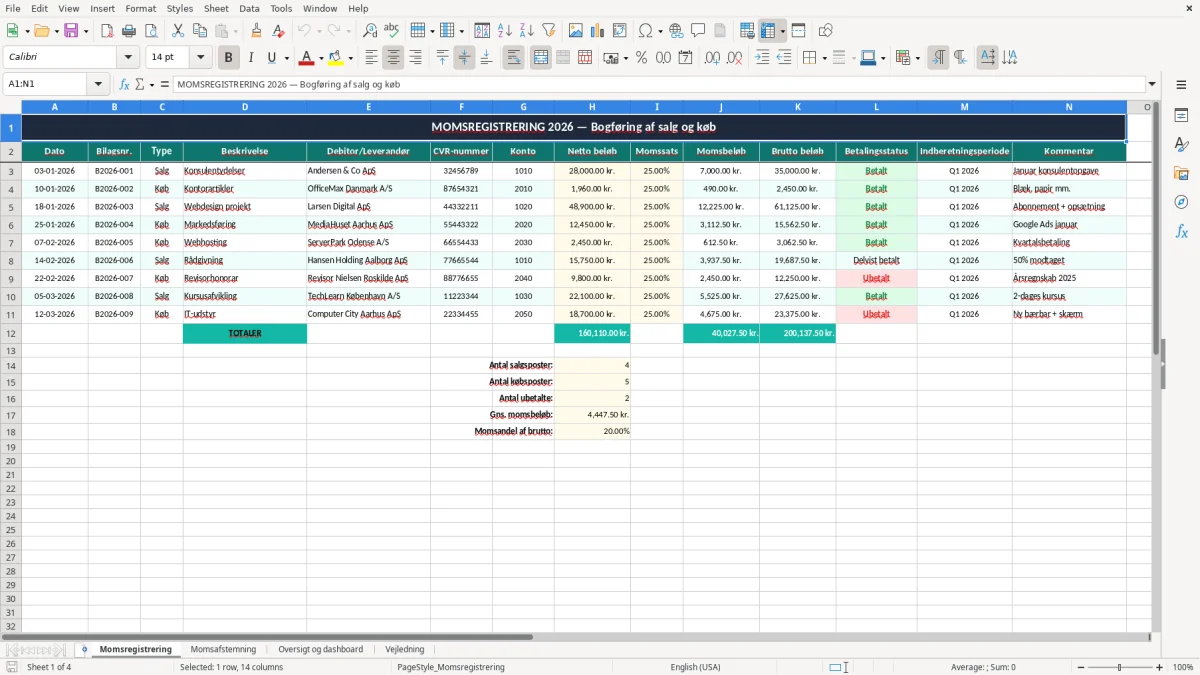Open Find and Replace

370,31
